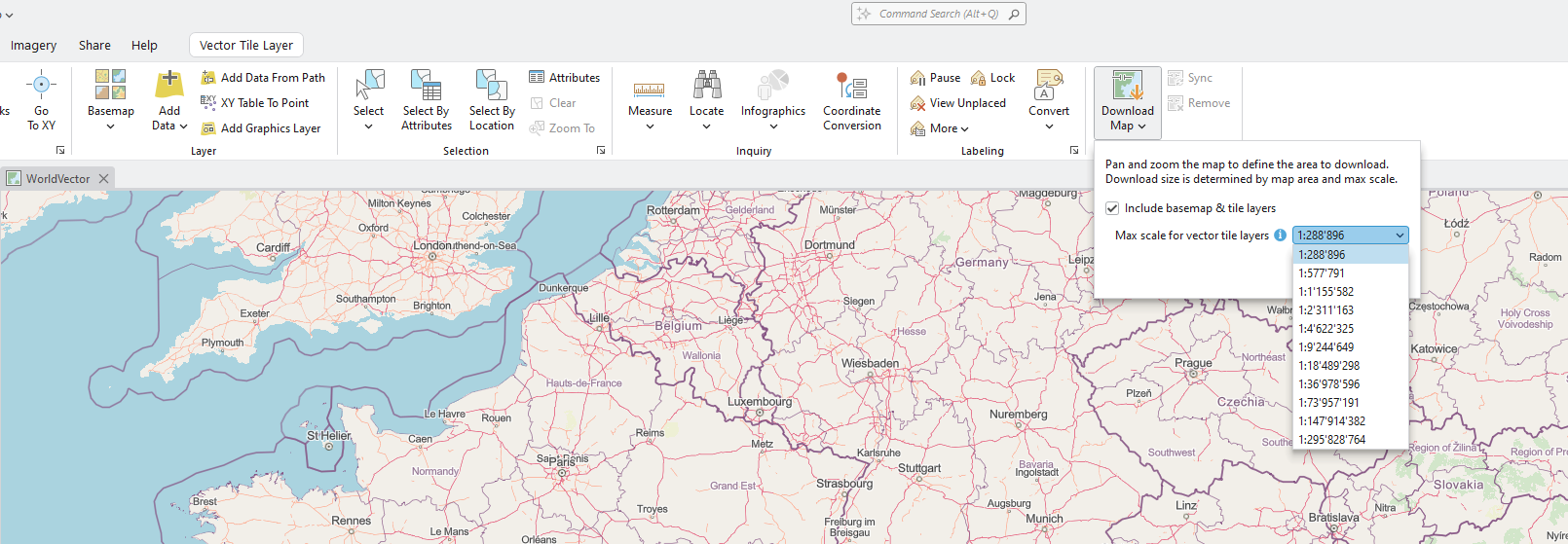Screen dimensions: 1568x544
Task: Expand the Measure dropdown arrow
Action: point(650,127)
